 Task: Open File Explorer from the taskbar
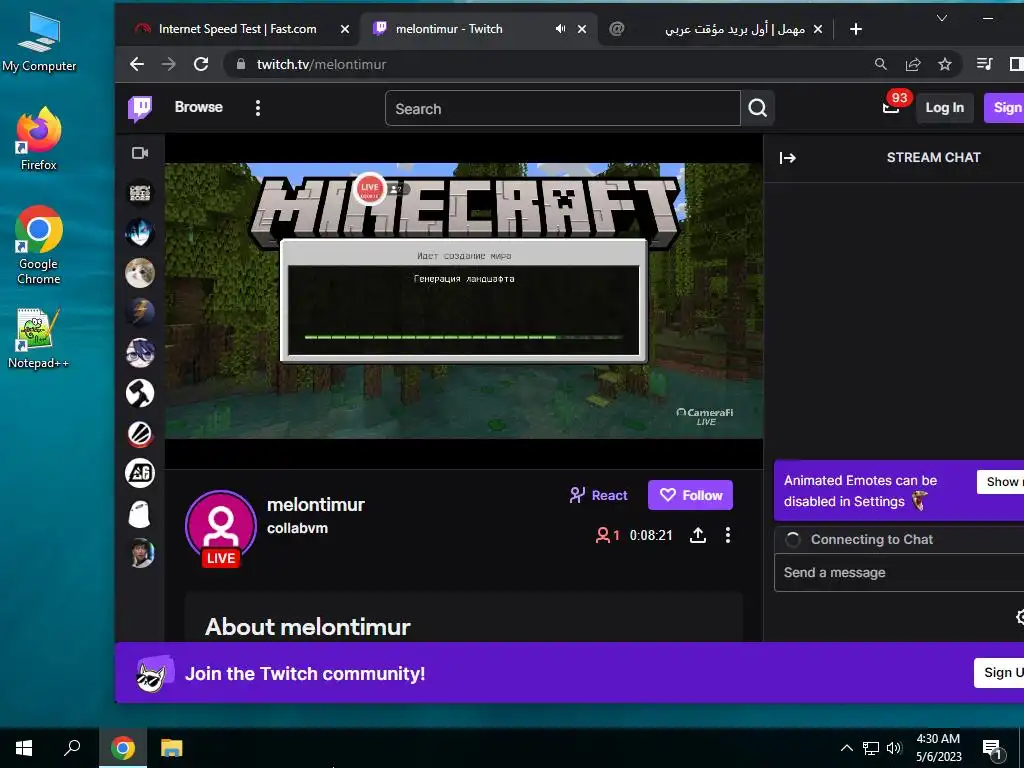click(x=172, y=748)
